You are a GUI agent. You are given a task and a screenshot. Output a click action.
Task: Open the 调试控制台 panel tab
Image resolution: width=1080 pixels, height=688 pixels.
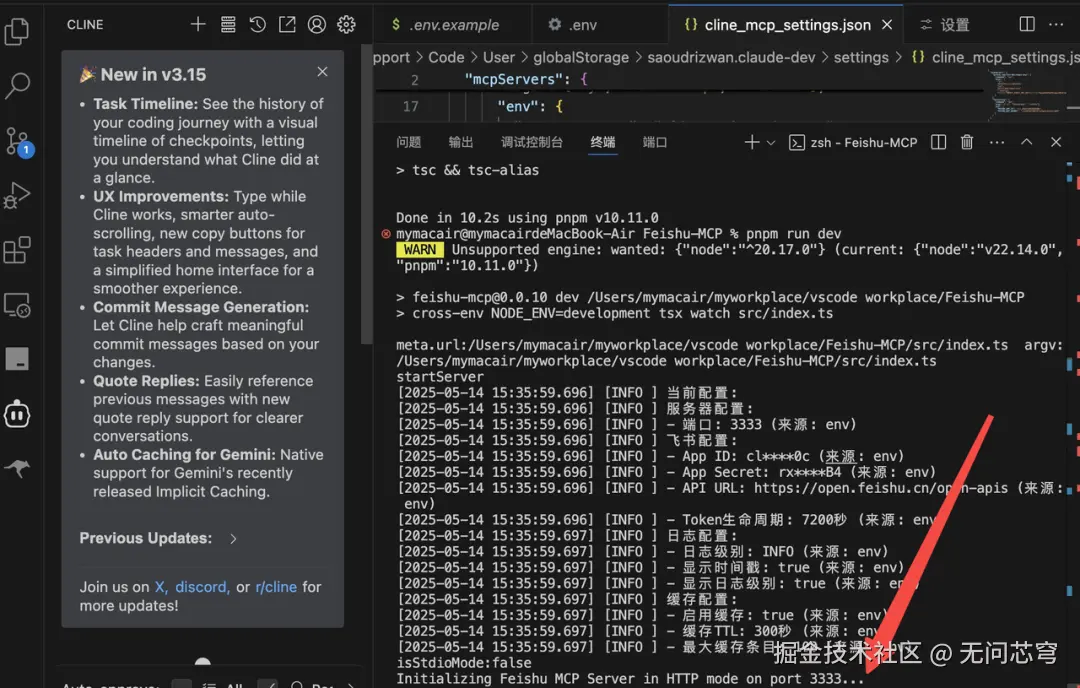532,142
